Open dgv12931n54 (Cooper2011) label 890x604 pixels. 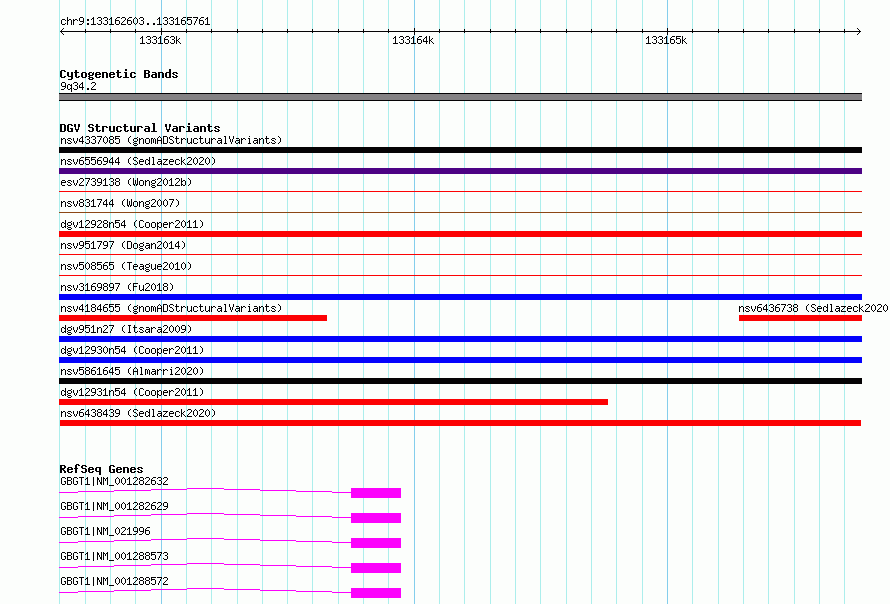[132, 392]
